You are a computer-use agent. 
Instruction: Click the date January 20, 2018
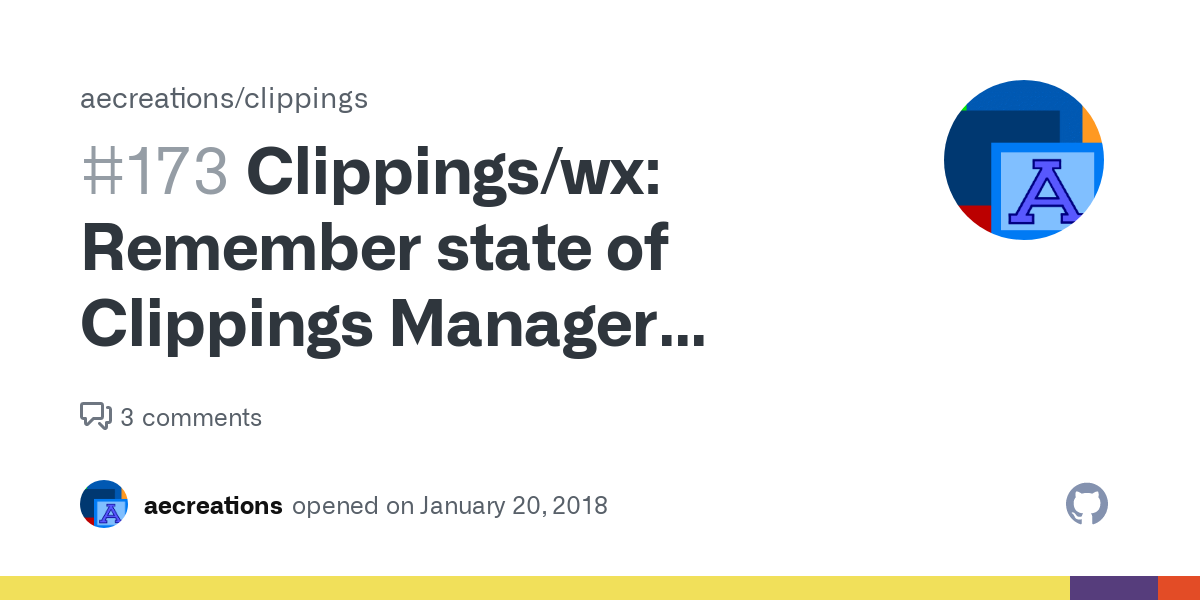click(513, 506)
